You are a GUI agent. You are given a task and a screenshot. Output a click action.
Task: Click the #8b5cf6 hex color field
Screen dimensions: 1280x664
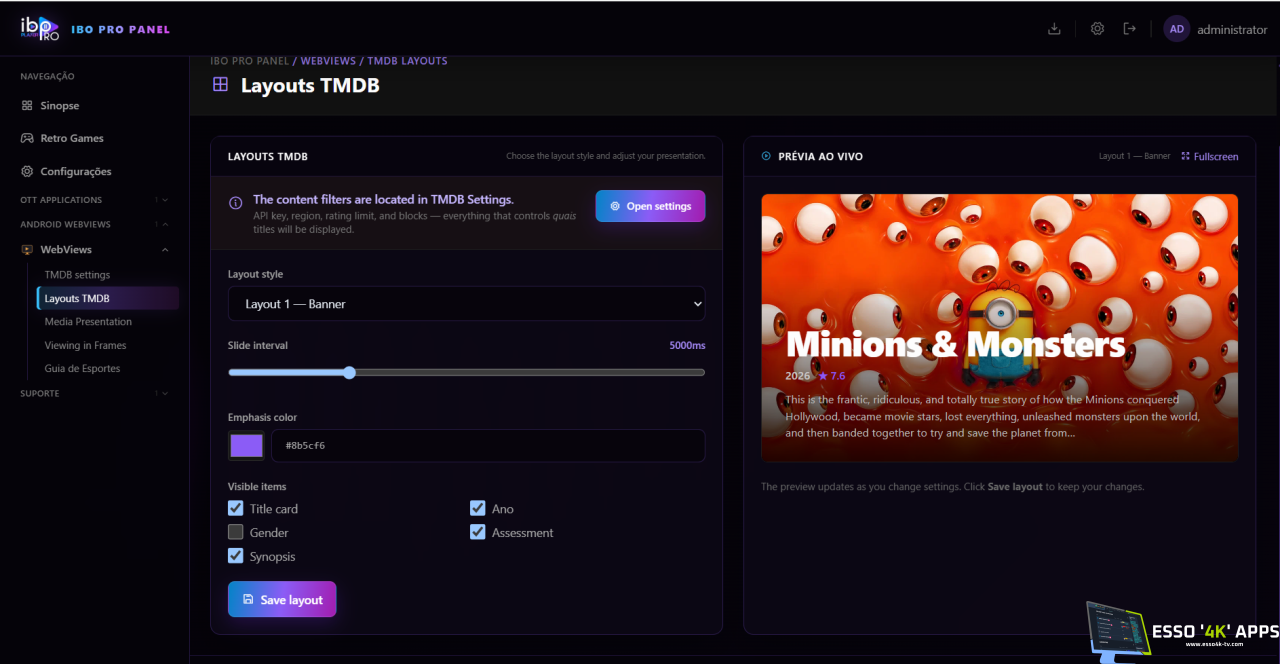(488, 446)
